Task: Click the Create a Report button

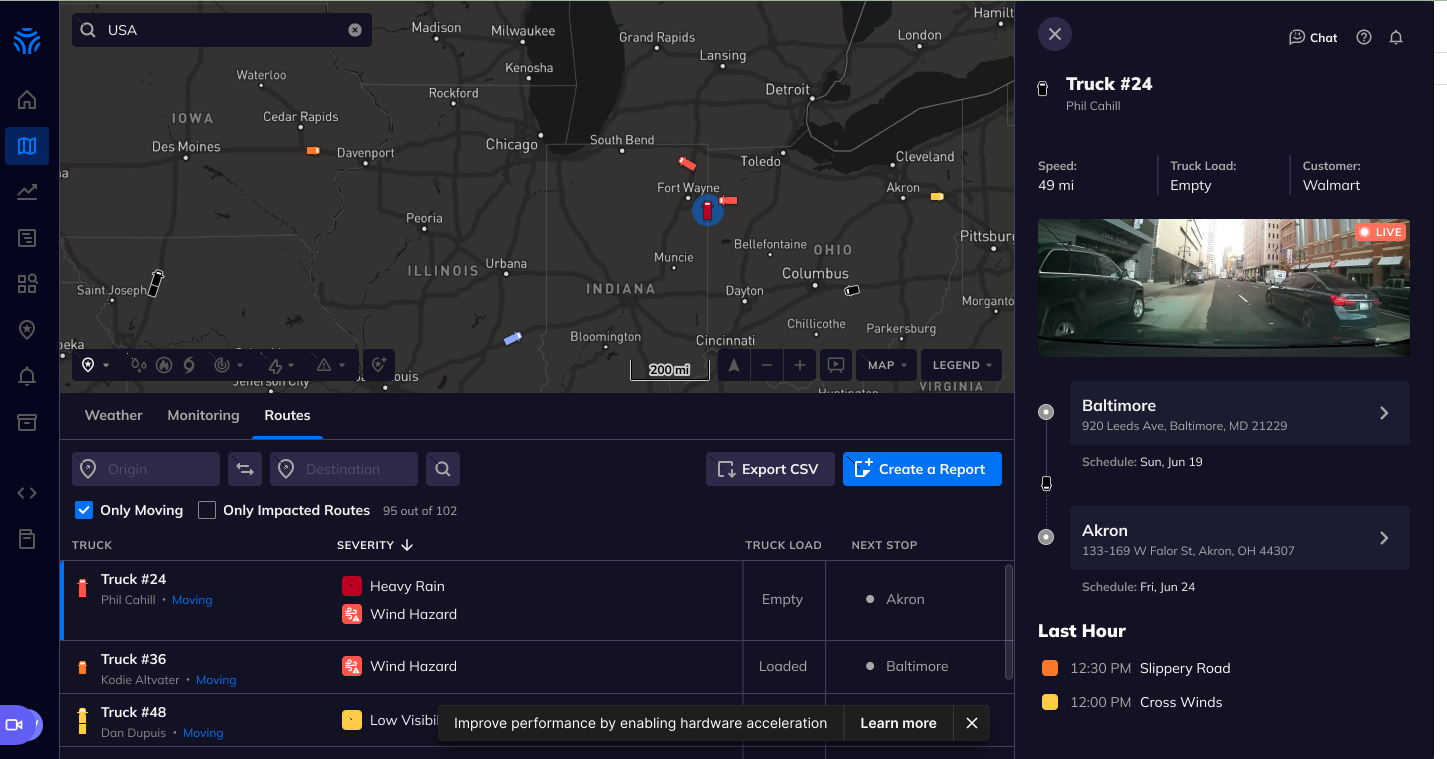Action: [922, 469]
